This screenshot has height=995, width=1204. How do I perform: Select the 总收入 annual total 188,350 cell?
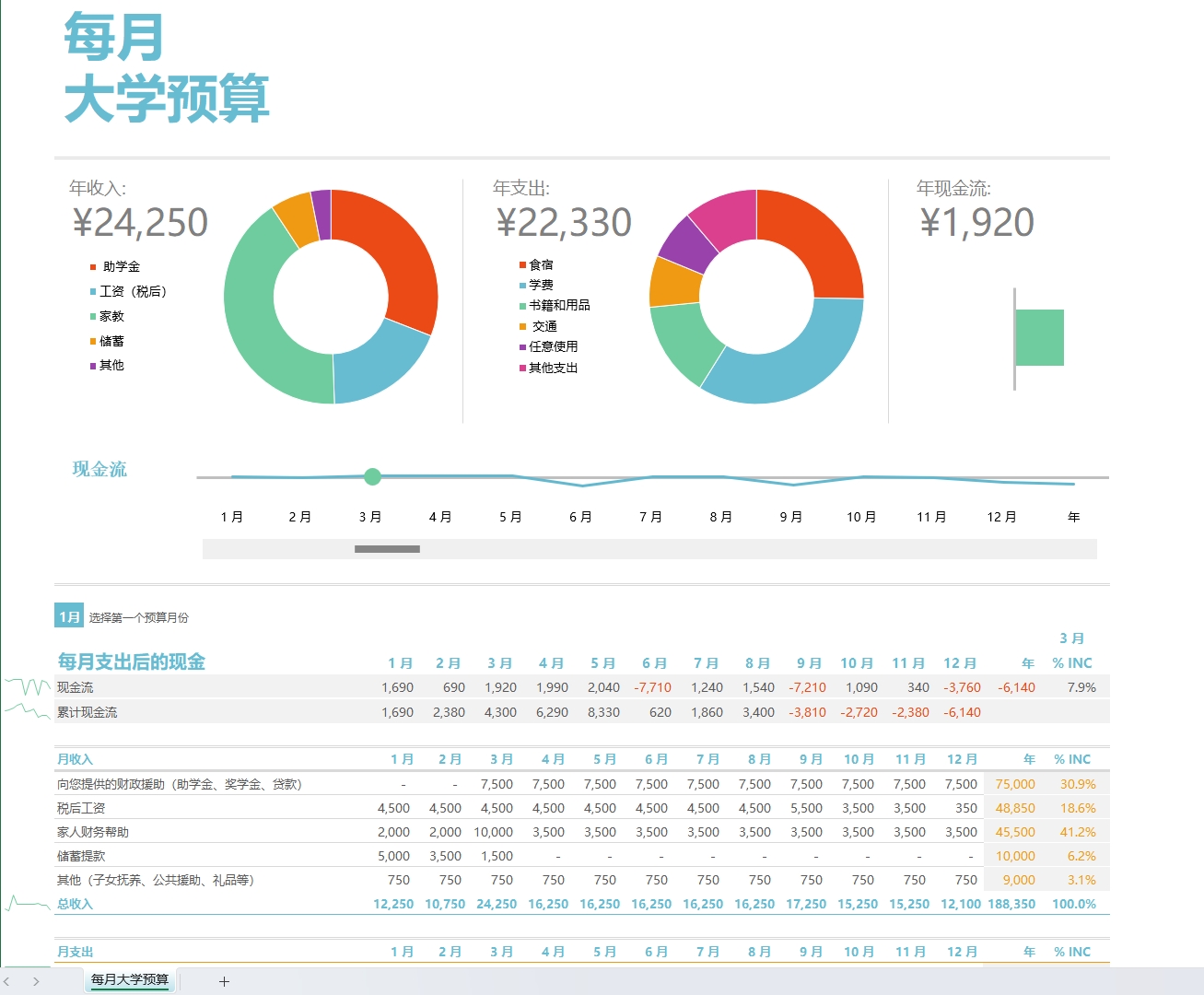(1011, 904)
